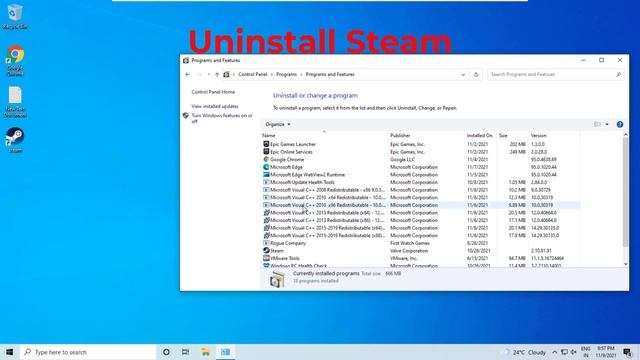Open Task View on the taskbar
Image resolution: width=640 pixels, height=360 pixels.
coord(185,352)
